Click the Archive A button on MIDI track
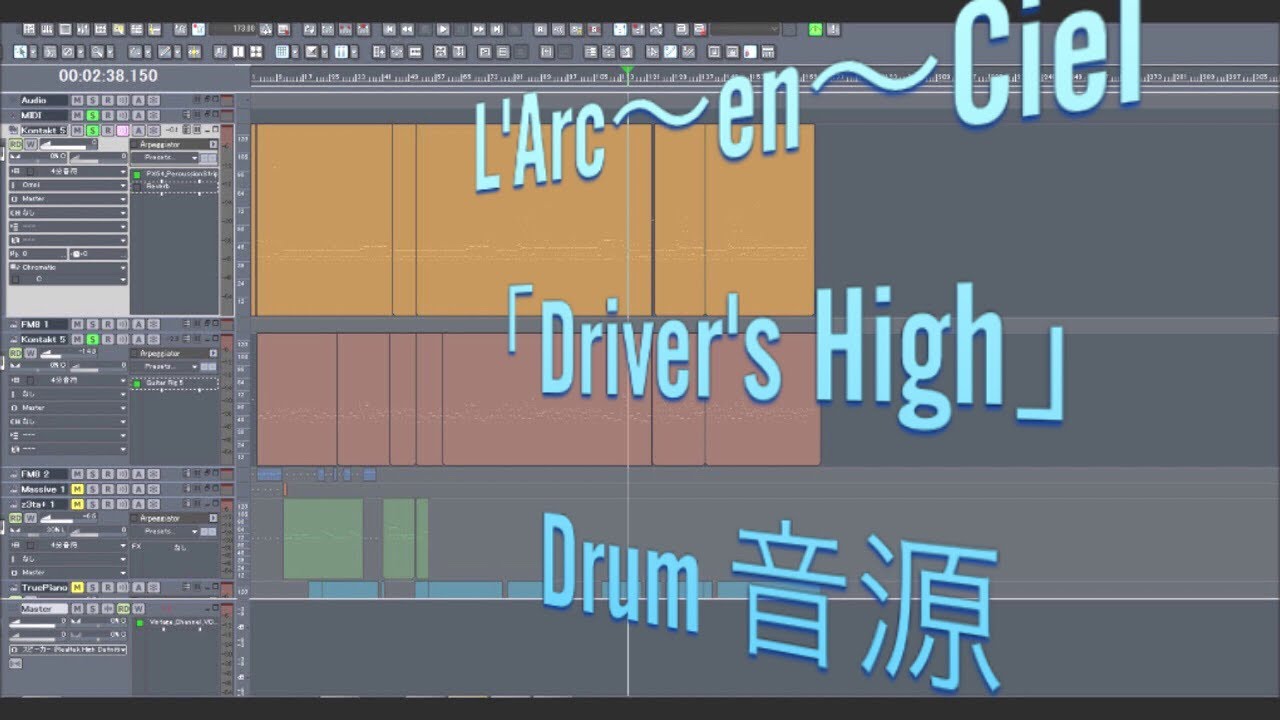Image resolution: width=1280 pixels, height=720 pixels. (138, 115)
